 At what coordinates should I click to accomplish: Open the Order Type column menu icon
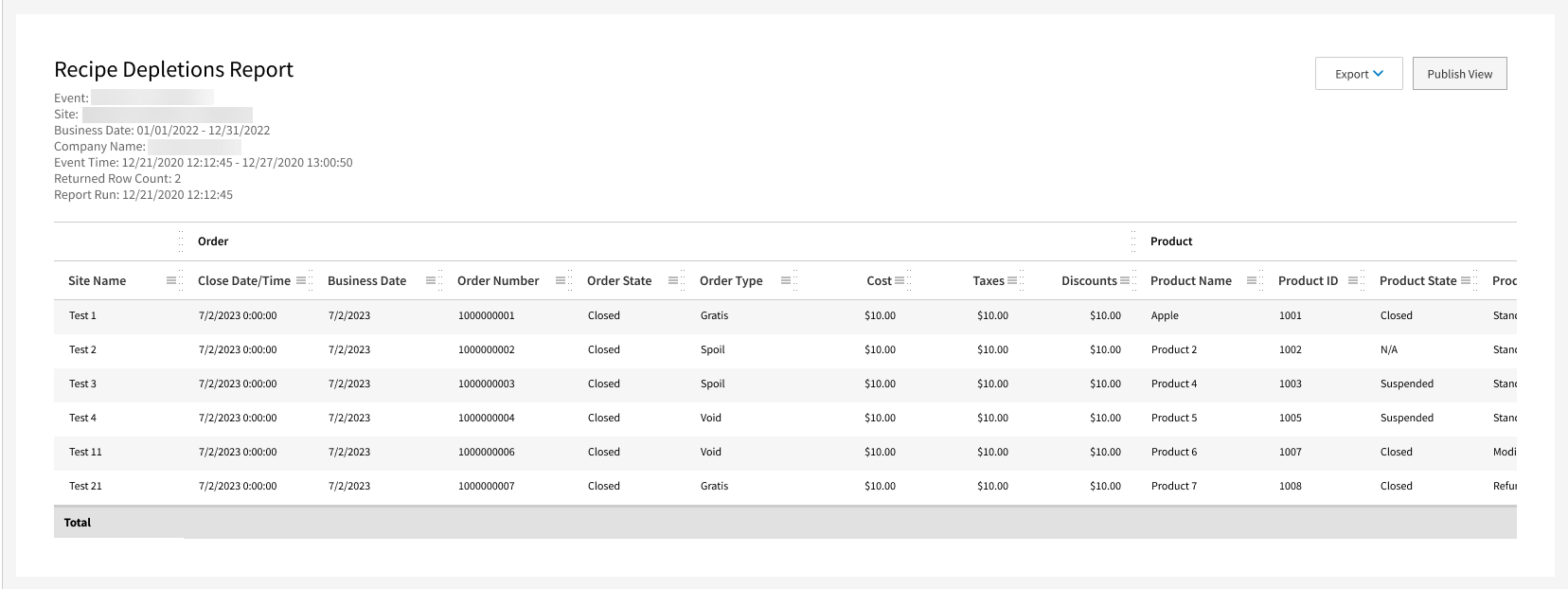coord(786,280)
